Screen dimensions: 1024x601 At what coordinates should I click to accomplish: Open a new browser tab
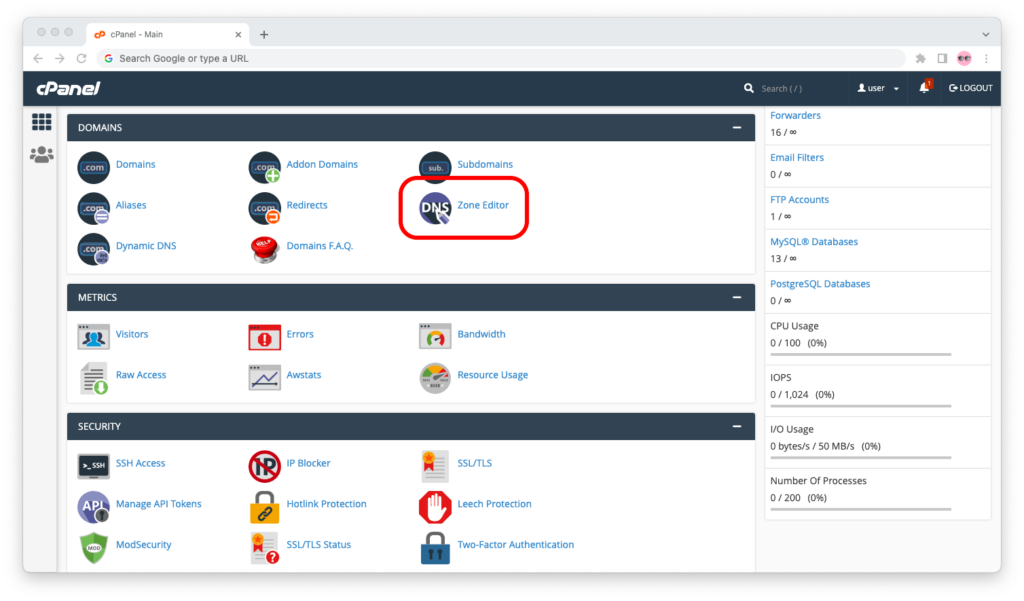pos(264,35)
